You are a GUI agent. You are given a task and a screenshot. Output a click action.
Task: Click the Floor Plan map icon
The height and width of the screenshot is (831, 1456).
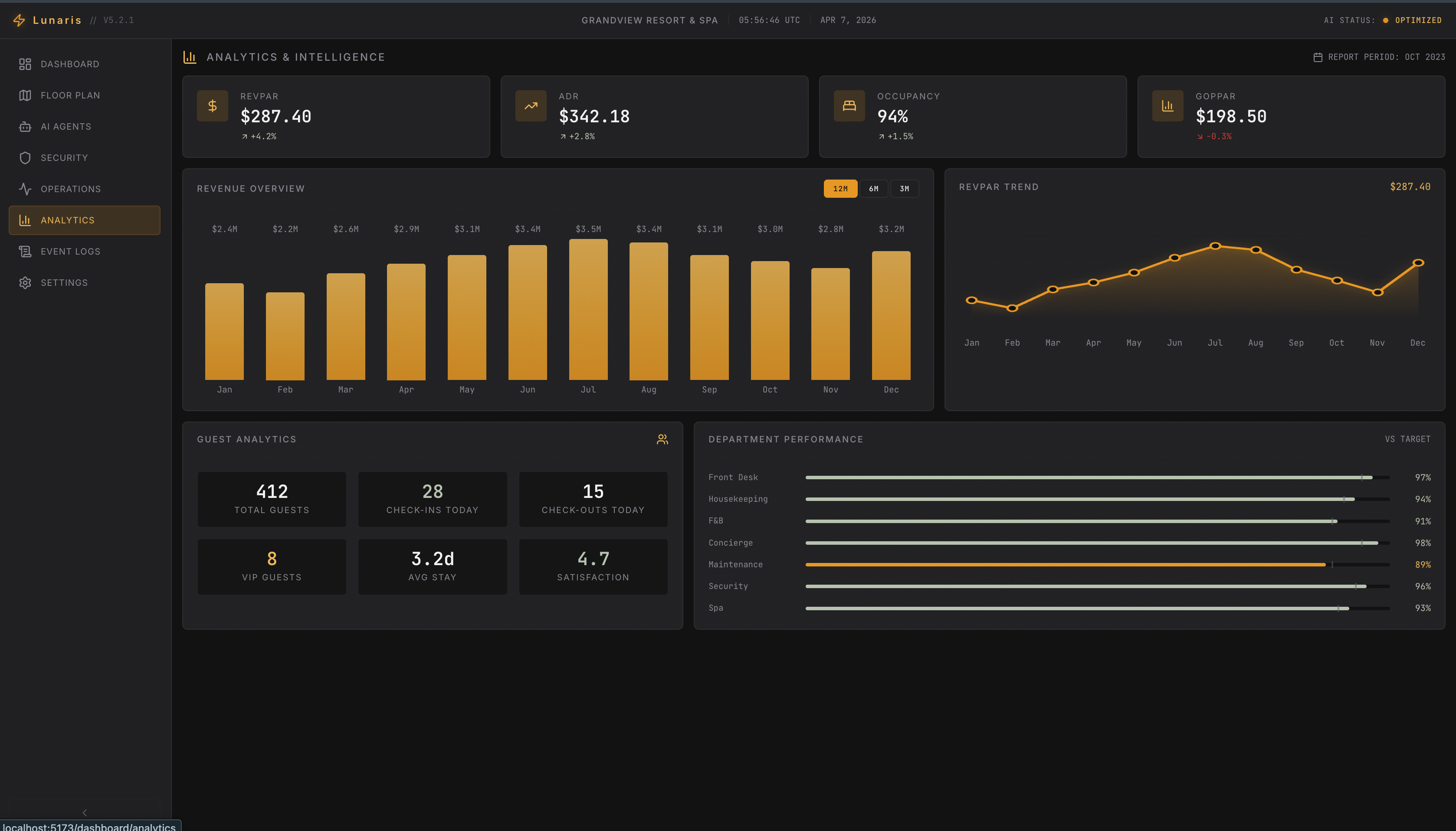[25, 95]
